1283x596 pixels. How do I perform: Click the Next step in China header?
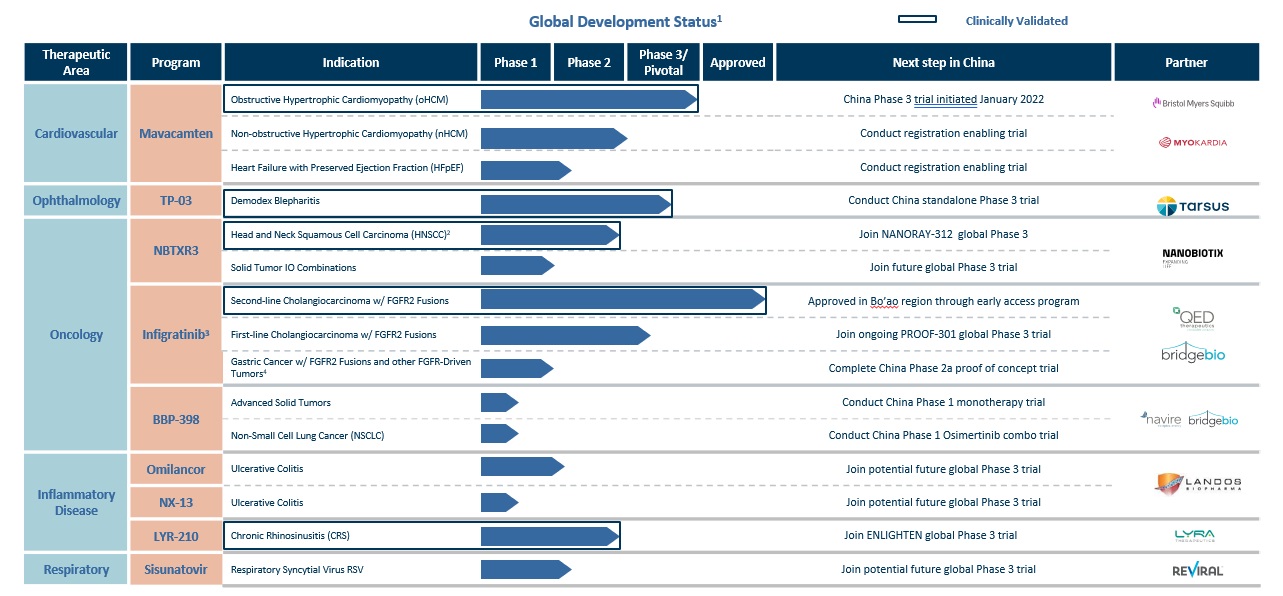coord(943,62)
